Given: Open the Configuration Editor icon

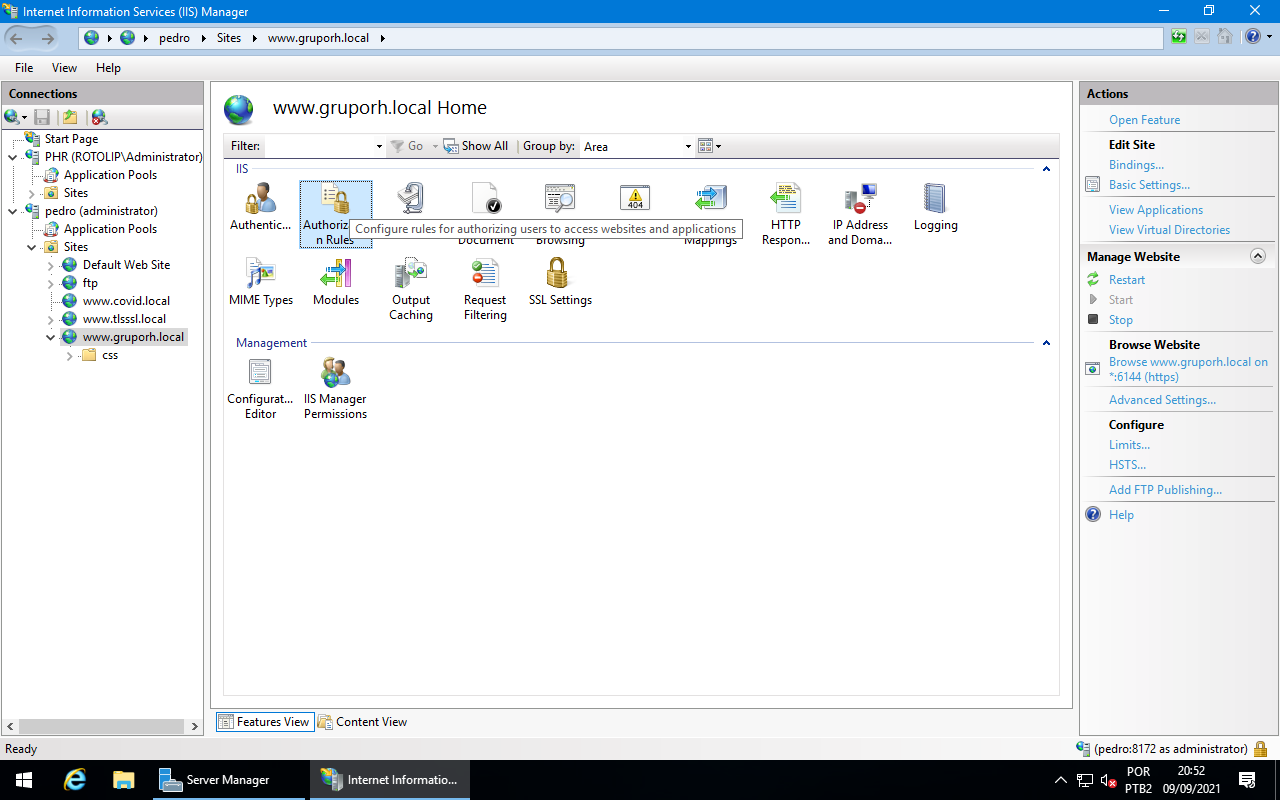Looking at the screenshot, I should coord(260,373).
